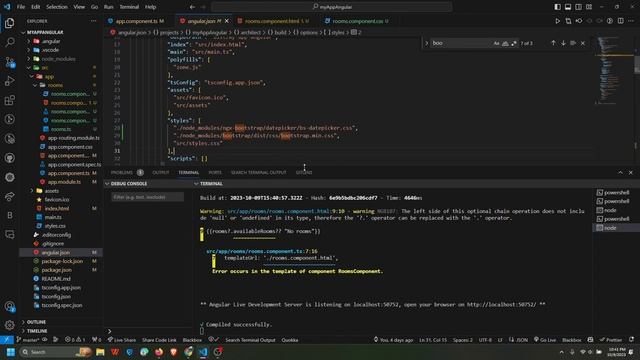Open Manage gear in activity bar
This screenshot has width=640, height=360.
click(x=9, y=325)
